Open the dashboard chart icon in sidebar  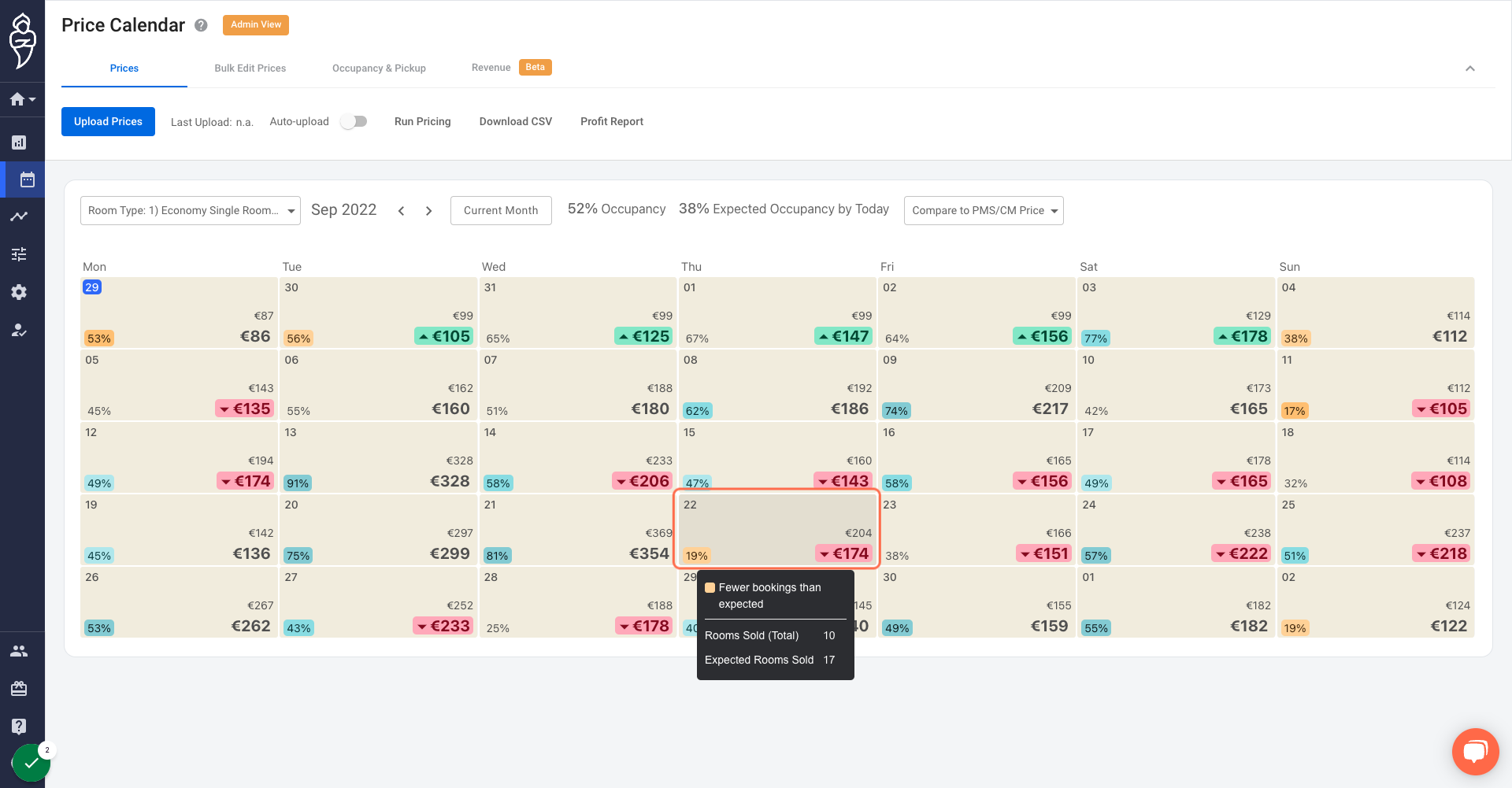19,142
